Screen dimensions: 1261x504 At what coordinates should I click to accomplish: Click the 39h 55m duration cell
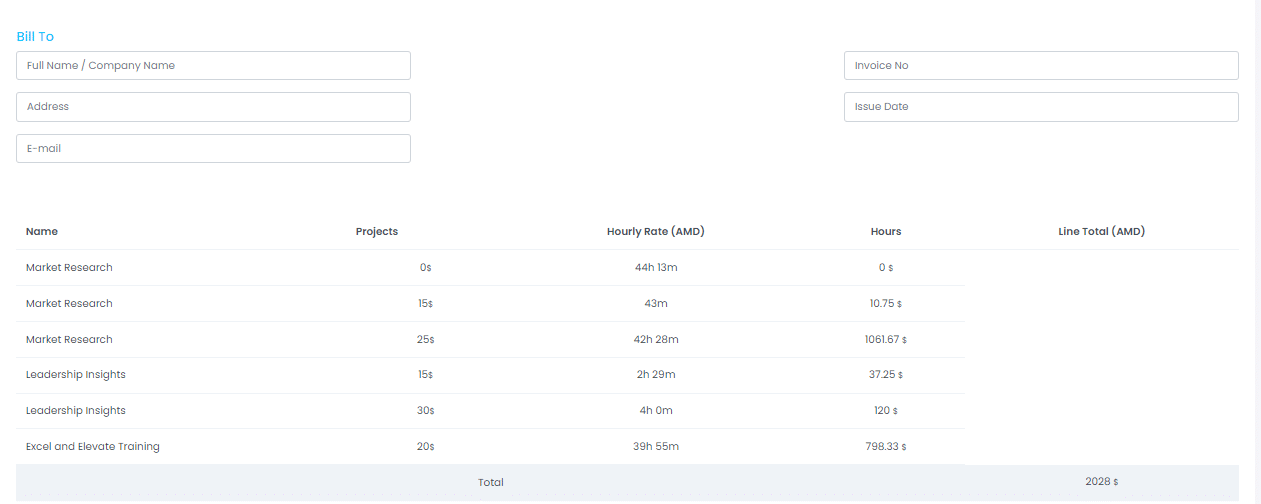656,446
